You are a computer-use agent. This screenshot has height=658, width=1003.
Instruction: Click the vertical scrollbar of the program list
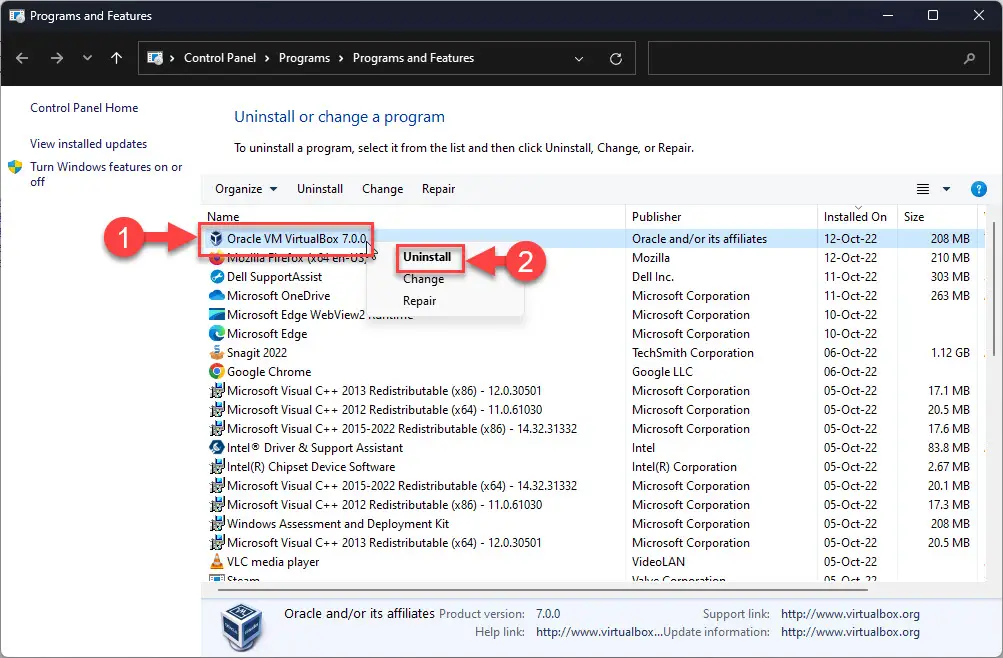coord(993,290)
